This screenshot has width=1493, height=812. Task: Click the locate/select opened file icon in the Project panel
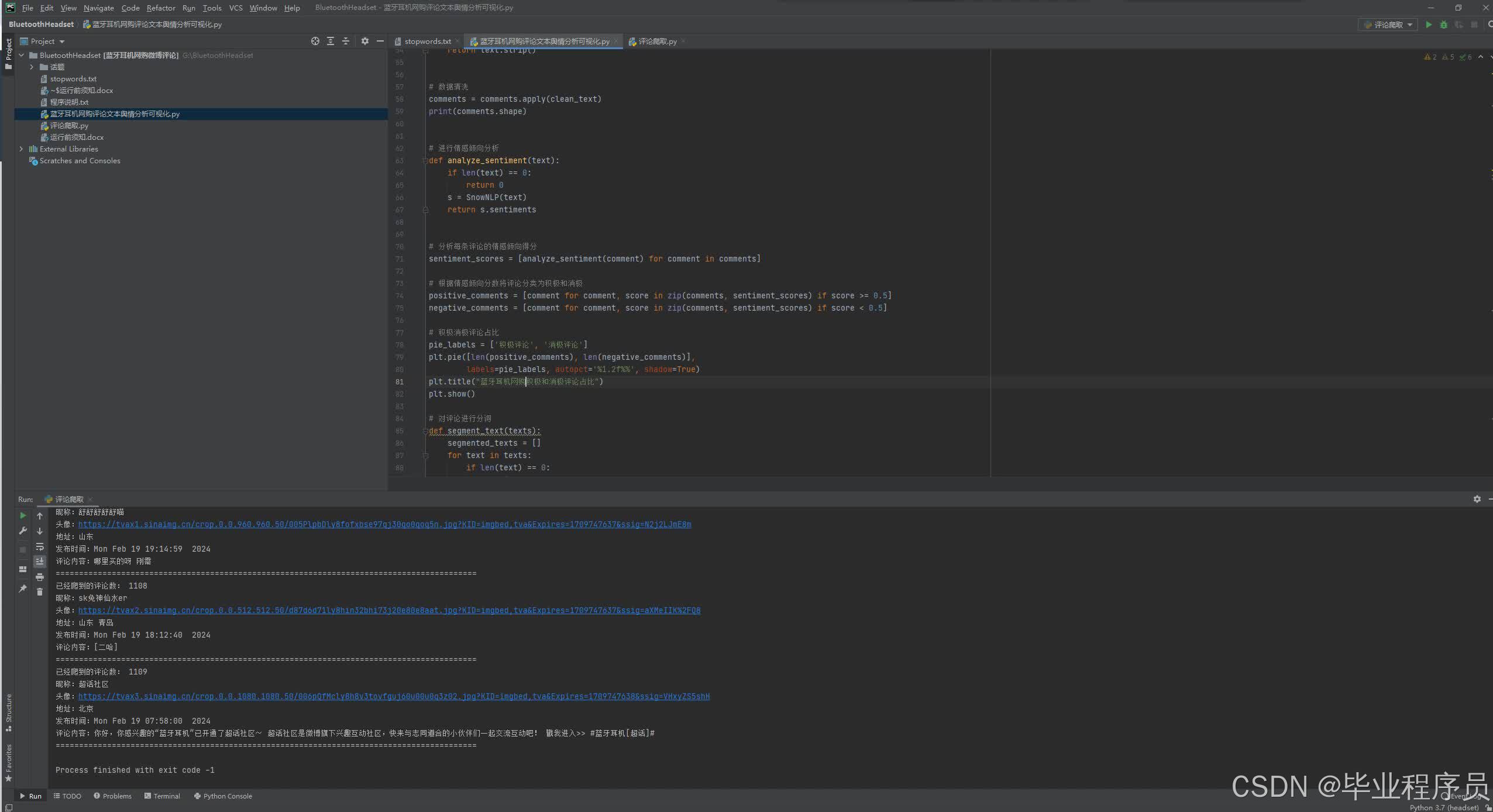pos(315,41)
